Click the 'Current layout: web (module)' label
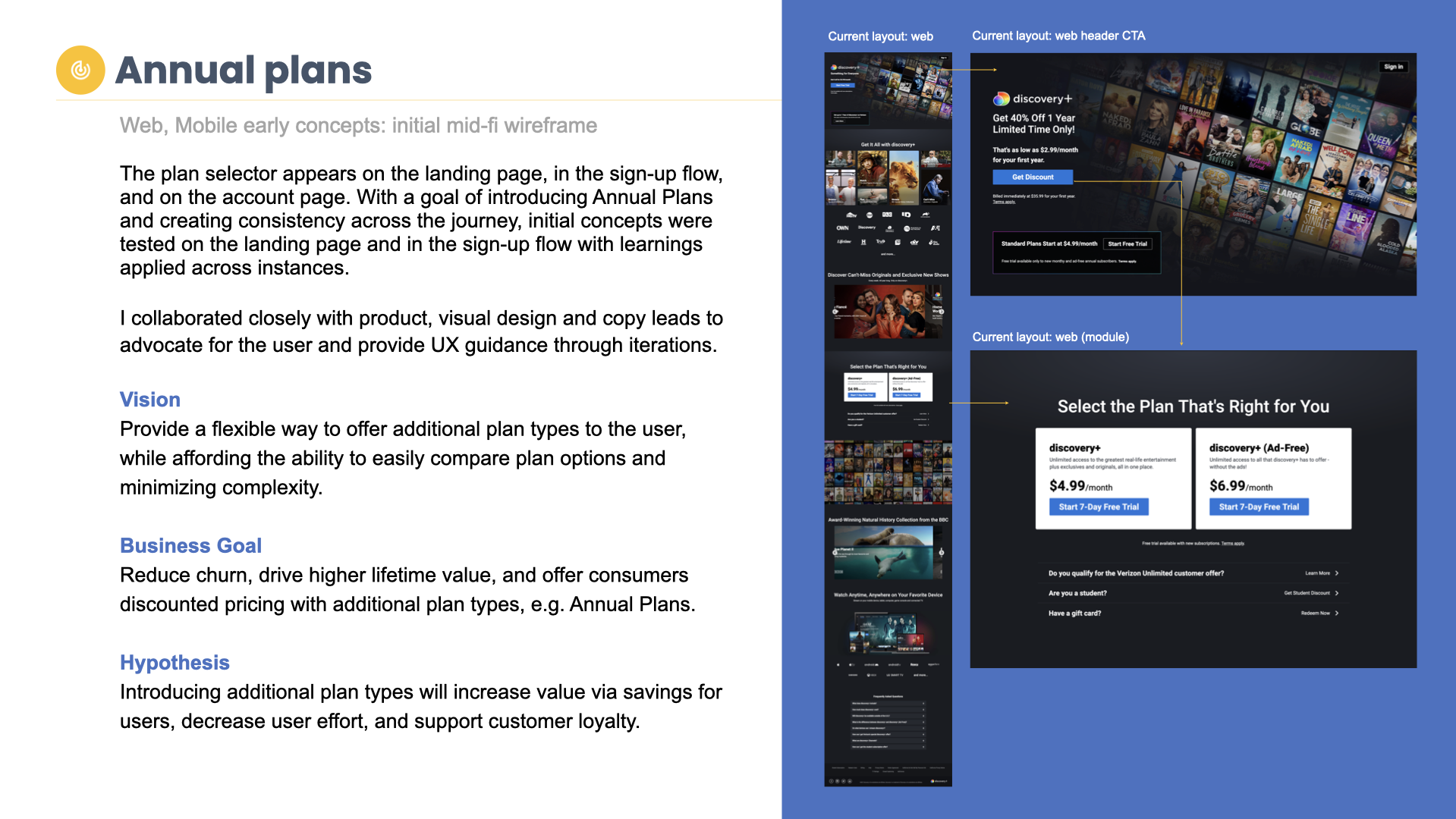This screenshot has height=819, width=1456. tap(1051, 337)
